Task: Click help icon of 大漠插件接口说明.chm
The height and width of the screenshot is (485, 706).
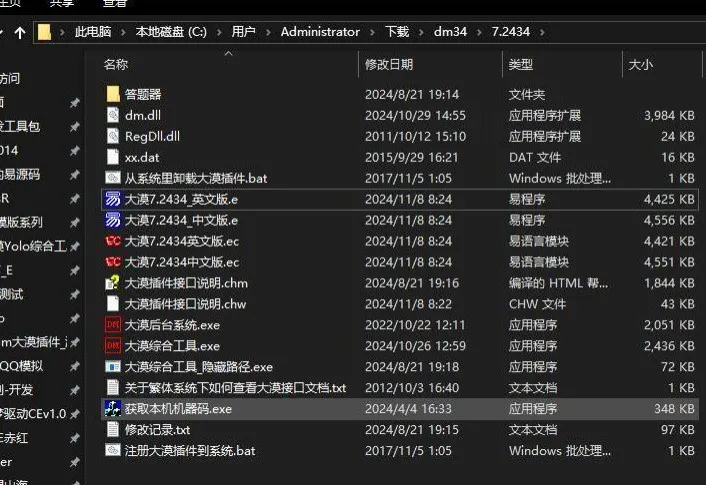Action: pyautogui.click(x=113, y=282)
